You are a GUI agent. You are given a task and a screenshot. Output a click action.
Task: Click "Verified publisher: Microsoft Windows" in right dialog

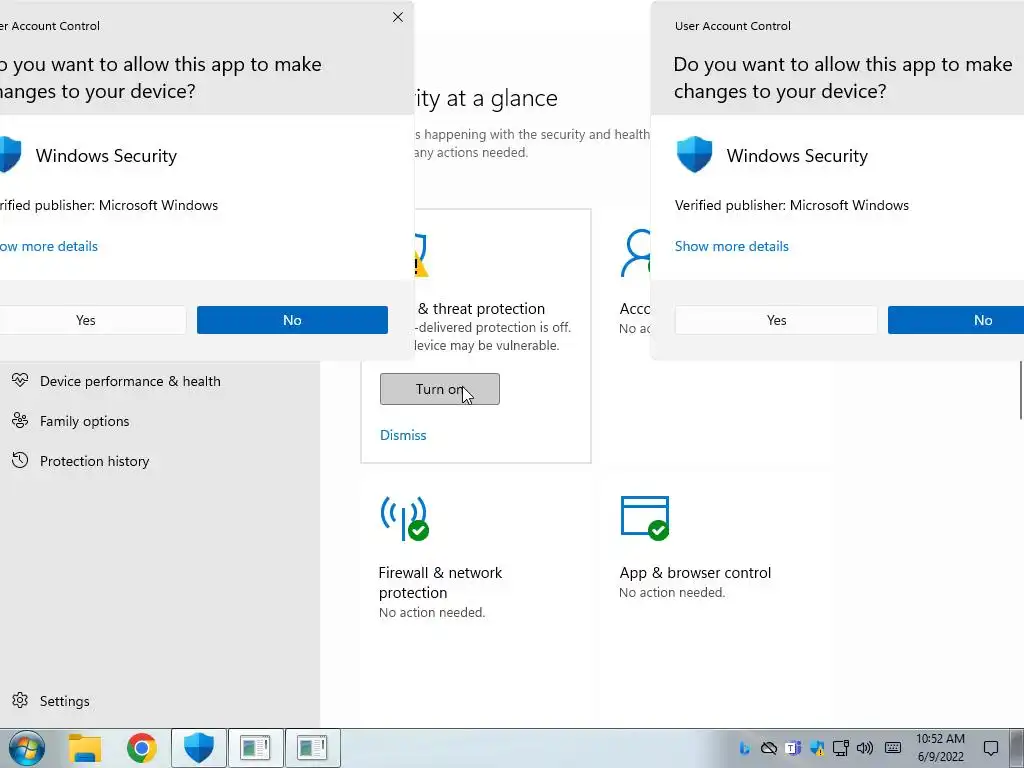(792, 205)
